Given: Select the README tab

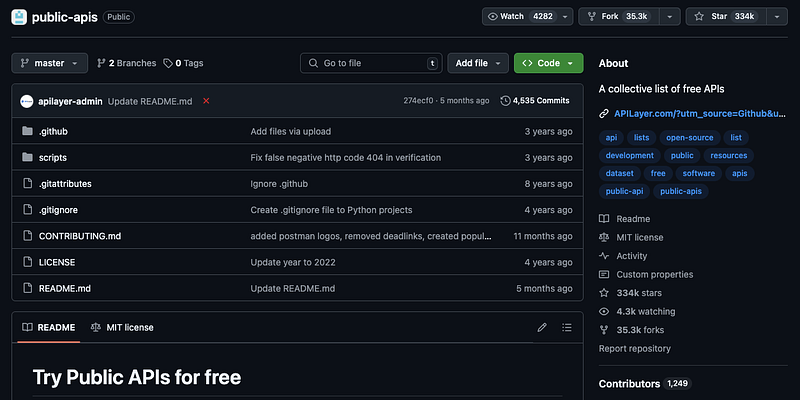Looking at the screenshot, I should pos(49,328).
